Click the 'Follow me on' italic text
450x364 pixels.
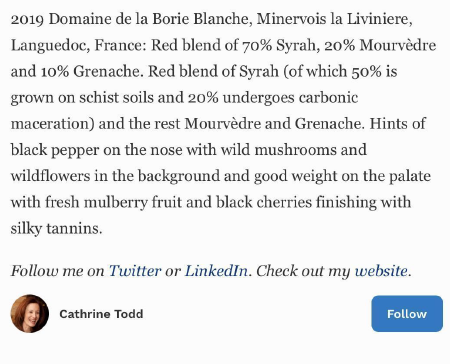pos(58,271)
